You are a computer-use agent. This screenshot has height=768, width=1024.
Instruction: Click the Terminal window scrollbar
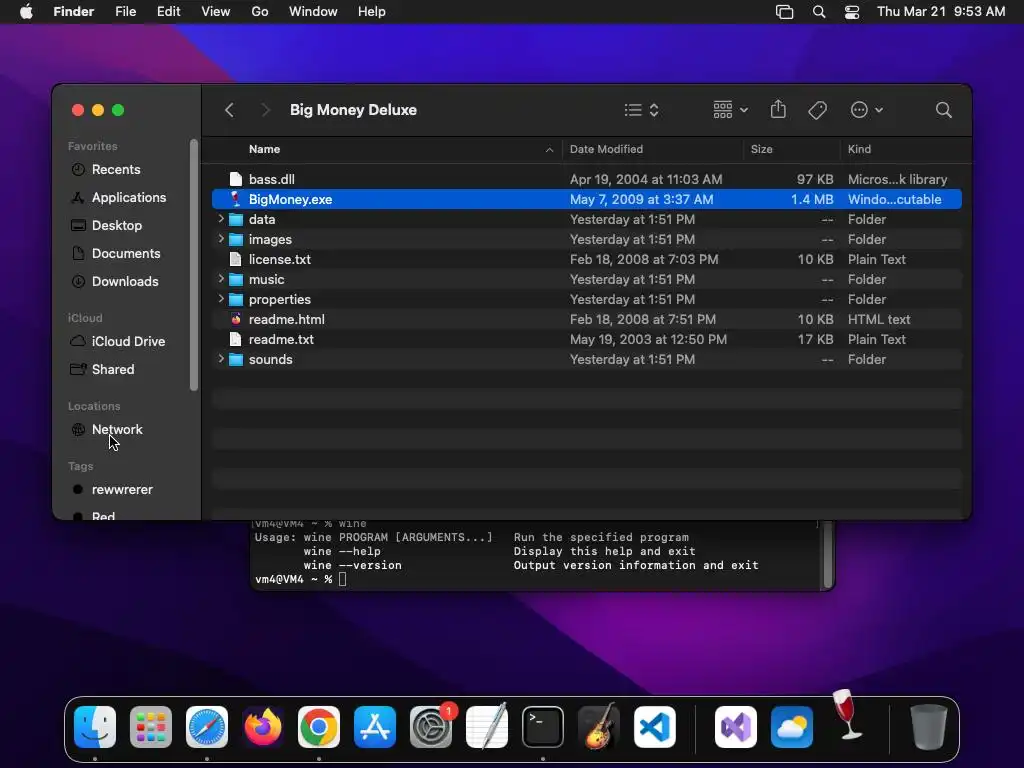click(x=827, y=555)
